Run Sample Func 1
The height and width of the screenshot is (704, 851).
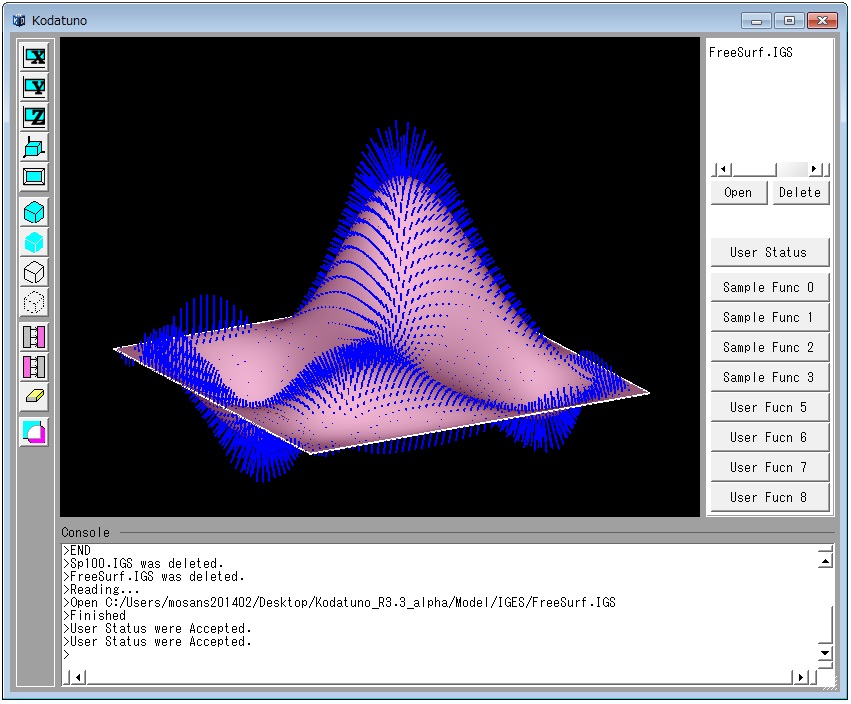(770, 318)
